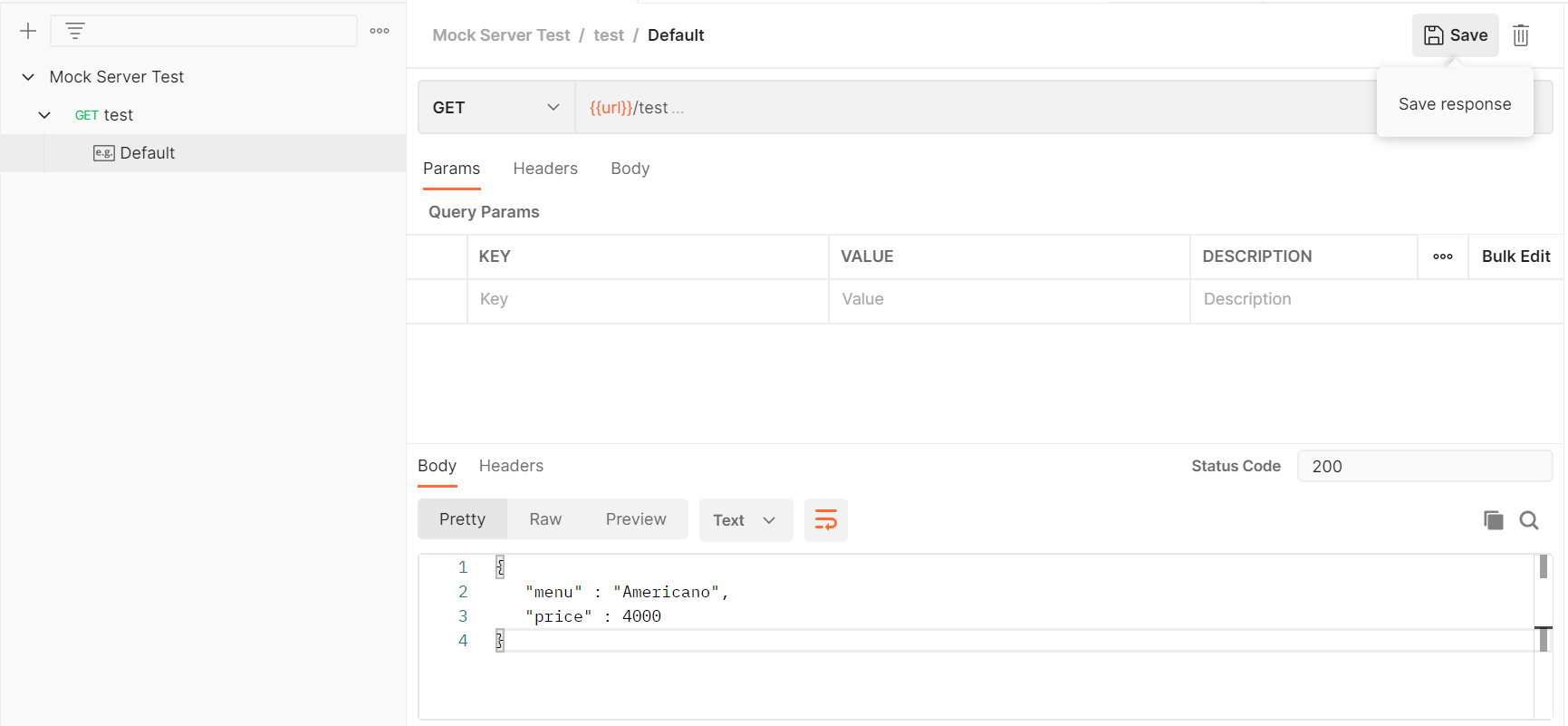This screenshot has height=726, width=1568.
Task: Click the Value input cell
Action: (x=1009, y=300)
